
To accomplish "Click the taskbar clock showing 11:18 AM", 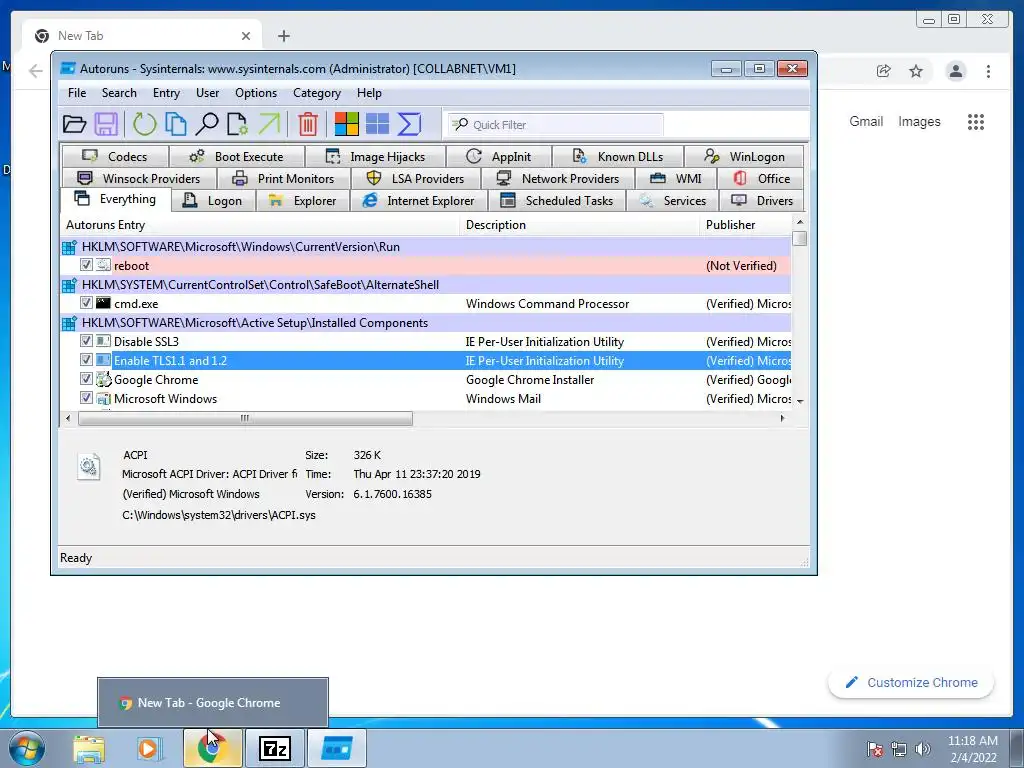I will pos(972,748).
